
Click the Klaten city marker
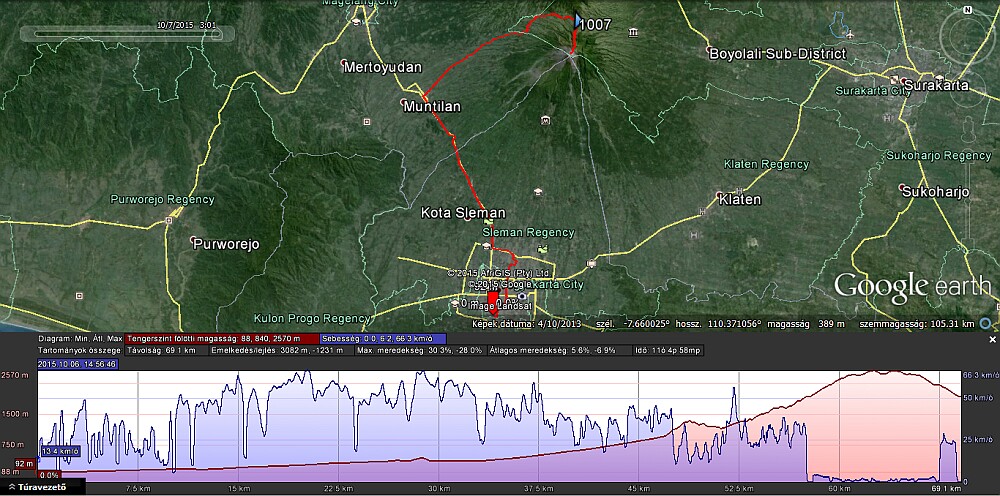[721, 198]
